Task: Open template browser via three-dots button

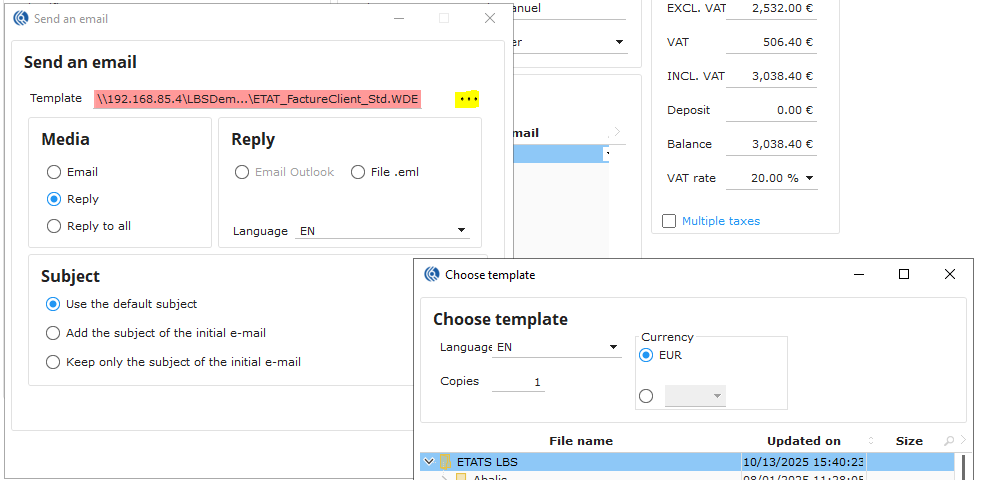Action: [x=467, y=99]
